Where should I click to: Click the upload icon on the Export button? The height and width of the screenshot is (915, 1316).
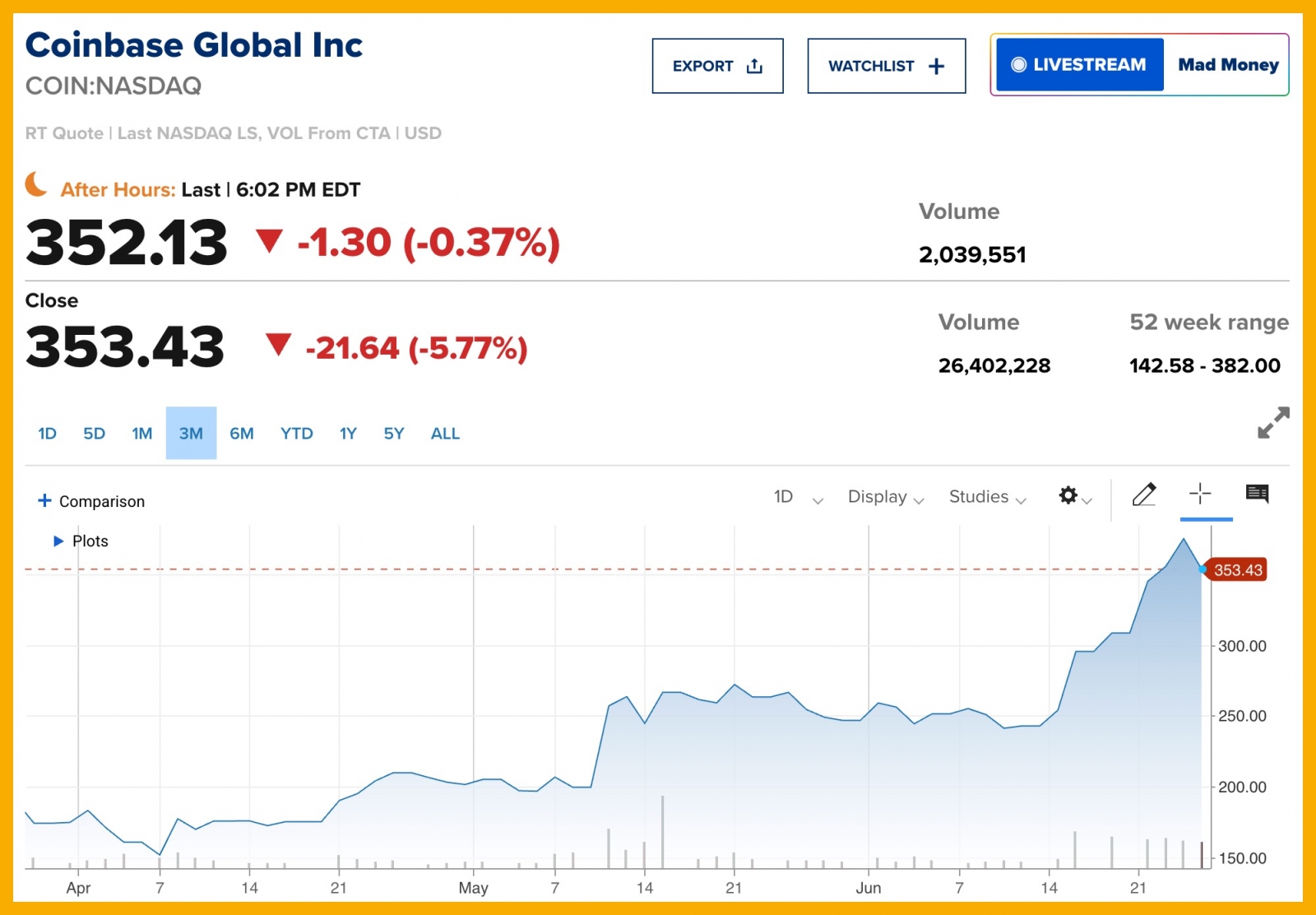tap(754, 67)
